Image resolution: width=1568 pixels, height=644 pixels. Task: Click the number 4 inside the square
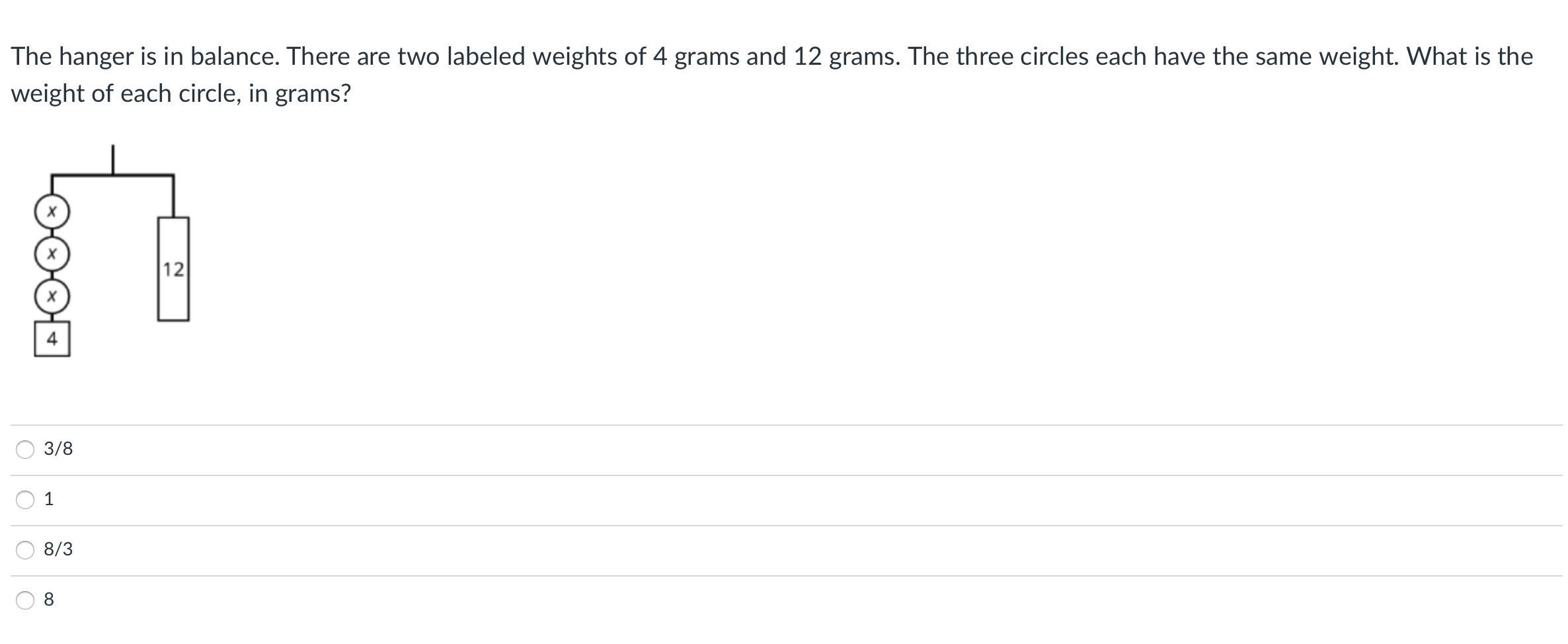52,339
